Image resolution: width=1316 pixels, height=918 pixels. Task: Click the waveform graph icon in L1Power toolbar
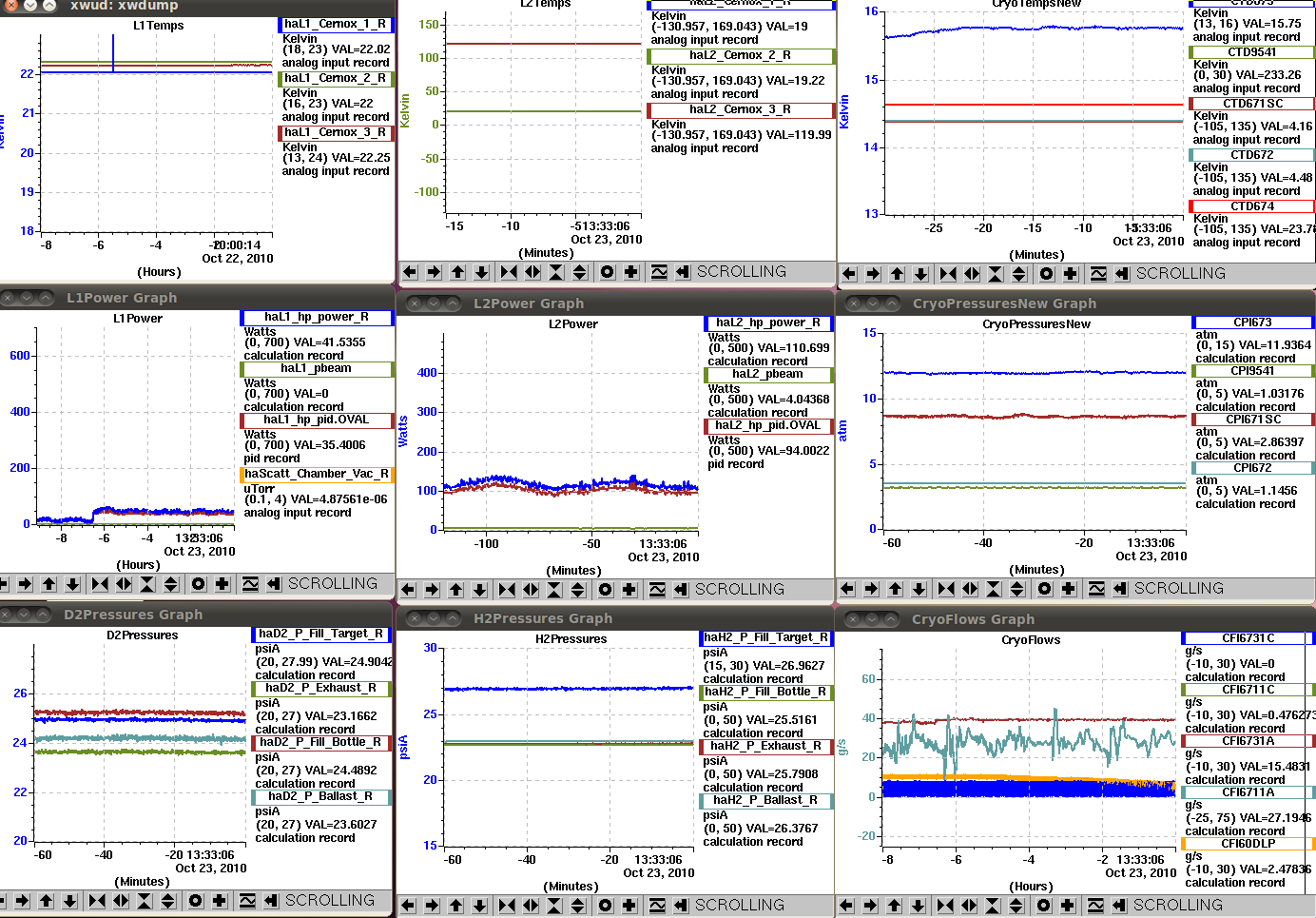point(250,584)
